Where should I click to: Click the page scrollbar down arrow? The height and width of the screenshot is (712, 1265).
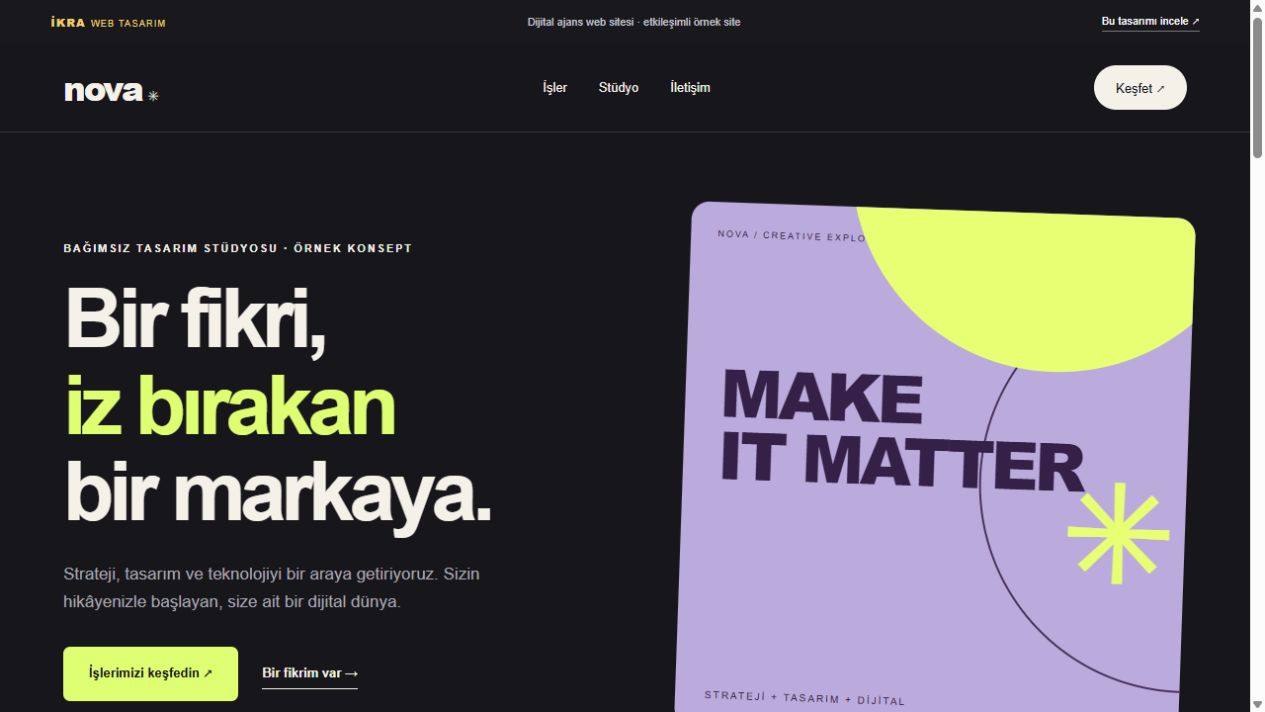click(1257, 704)
